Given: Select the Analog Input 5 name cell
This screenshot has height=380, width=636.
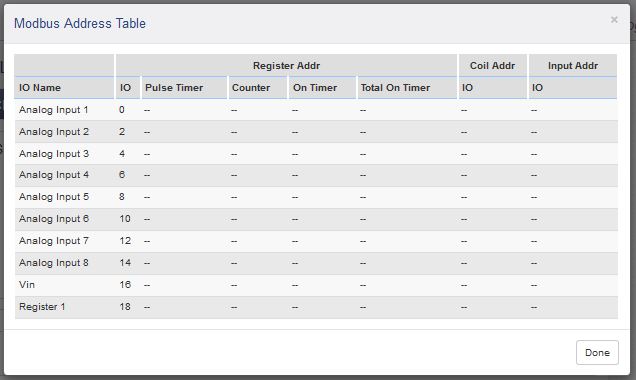Looking at the screenshot, I should [54, 197].
